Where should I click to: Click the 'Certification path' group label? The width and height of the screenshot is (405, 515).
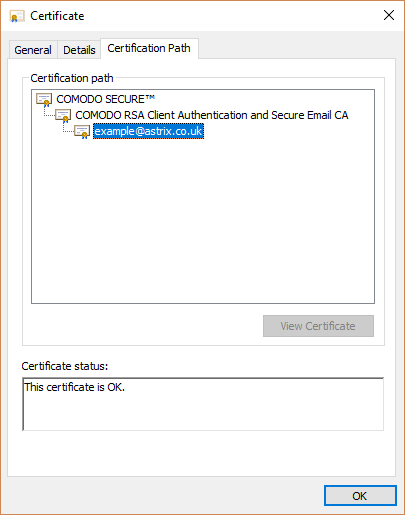72,78
